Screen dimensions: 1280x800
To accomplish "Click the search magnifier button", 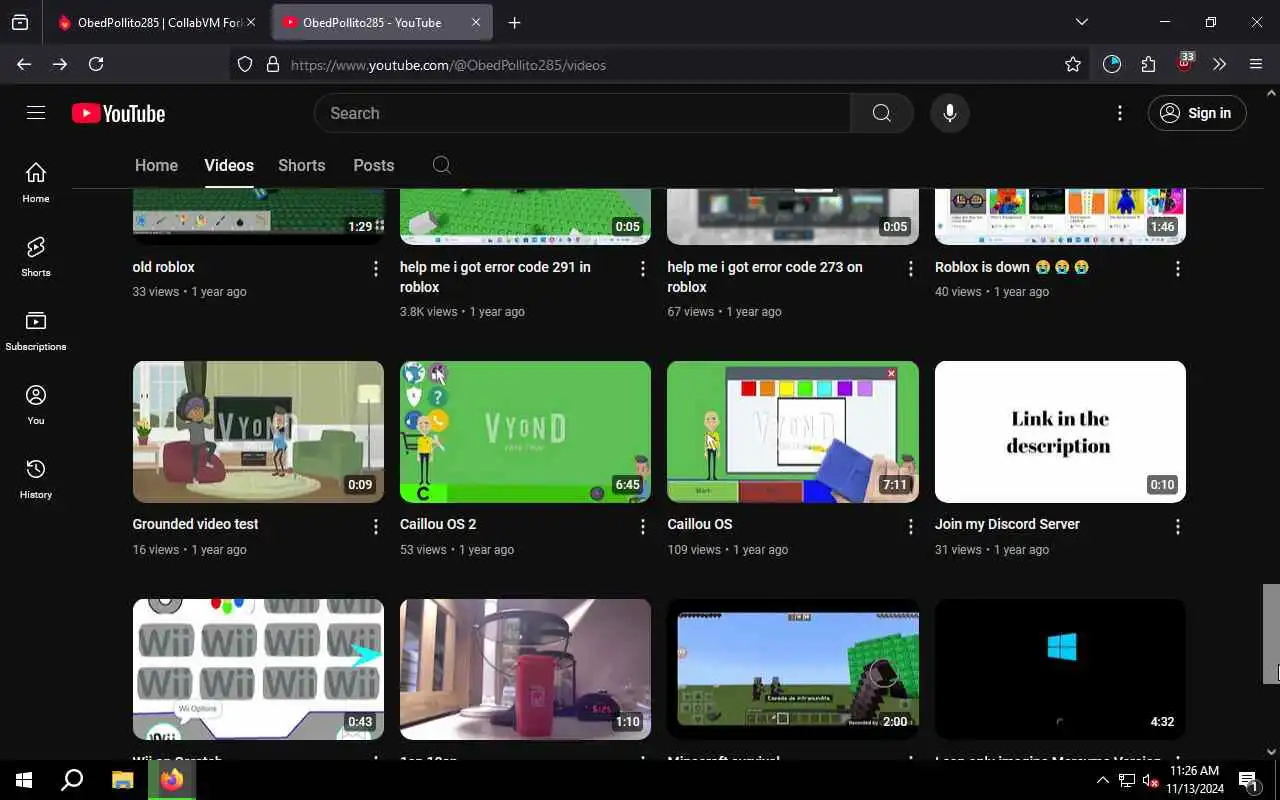I will coord(881,113).
